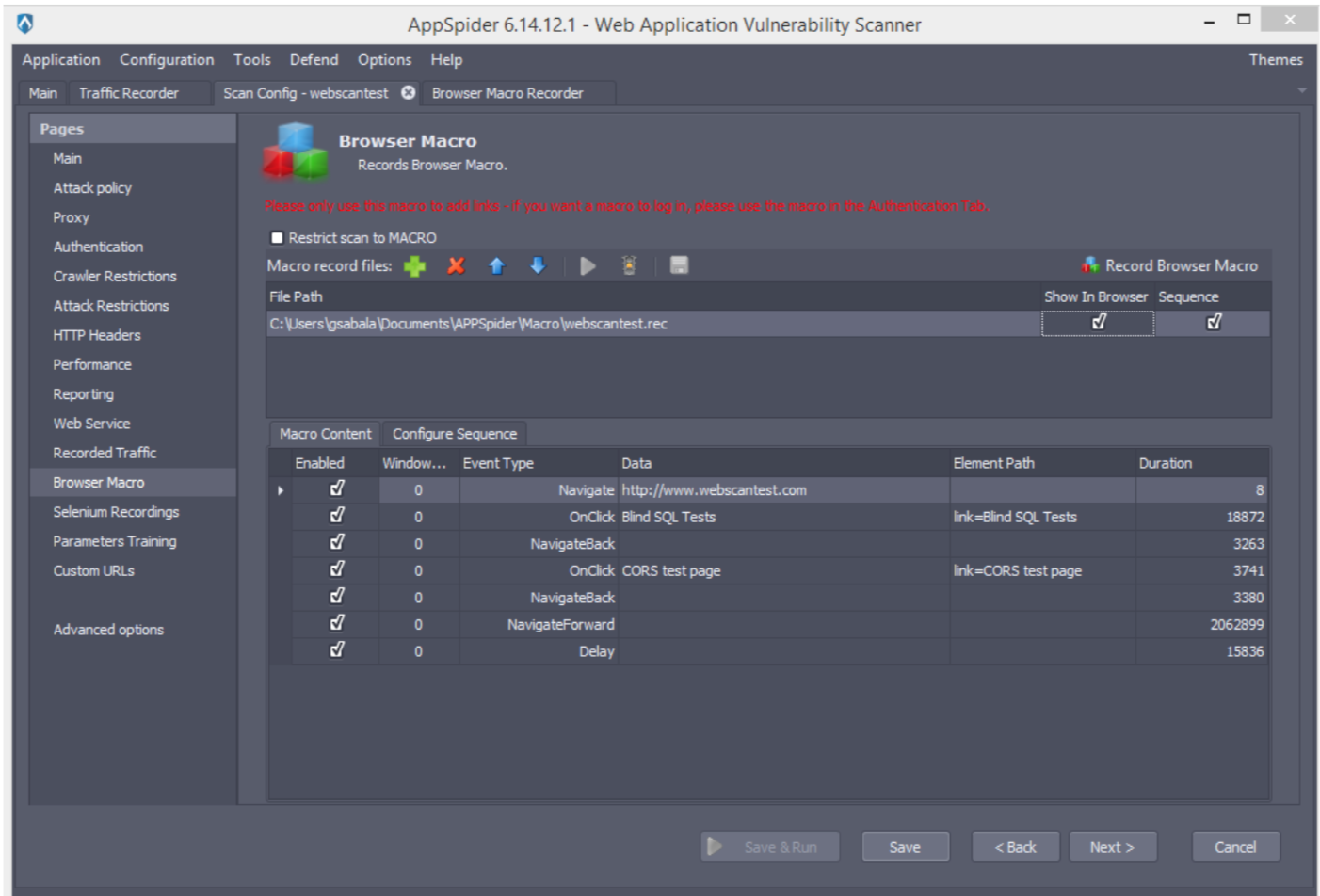Open the Crawler Restrictions page
Image resolution: width=1320 pixels, height=896 pixels.
[x=115, y=276]
